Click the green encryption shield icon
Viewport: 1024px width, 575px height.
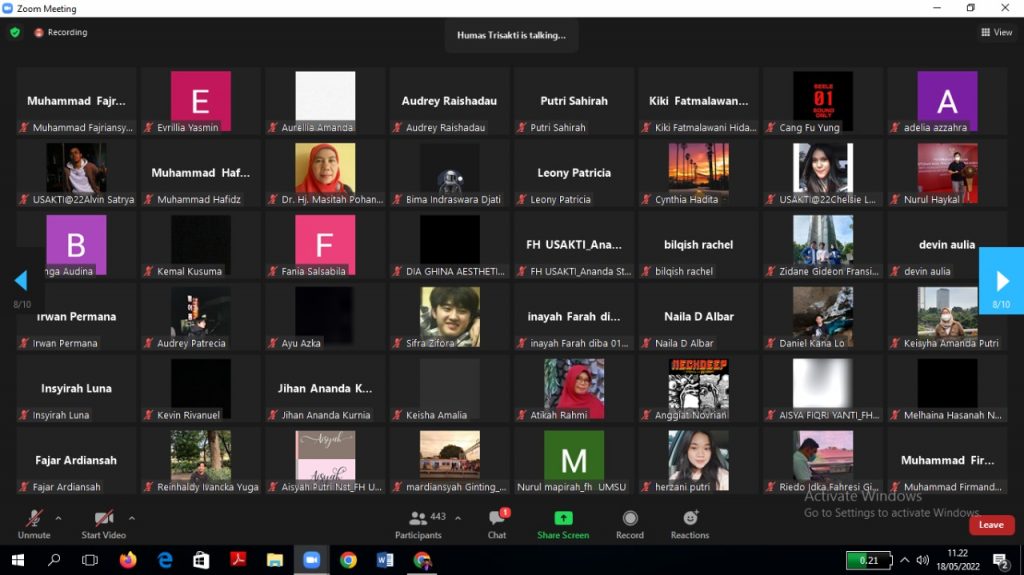15,32
